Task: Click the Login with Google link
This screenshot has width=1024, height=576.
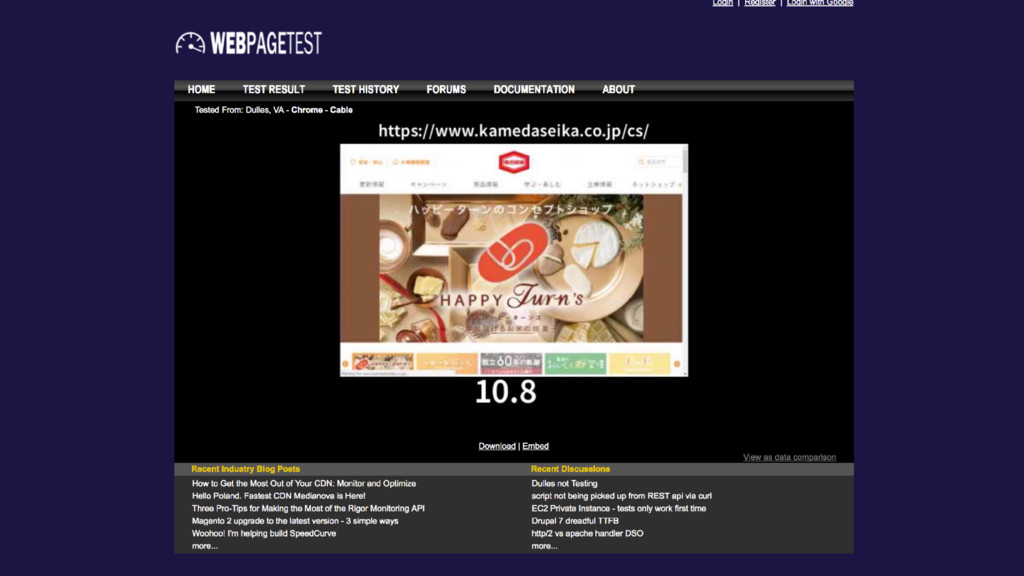Action: (820, 3)
